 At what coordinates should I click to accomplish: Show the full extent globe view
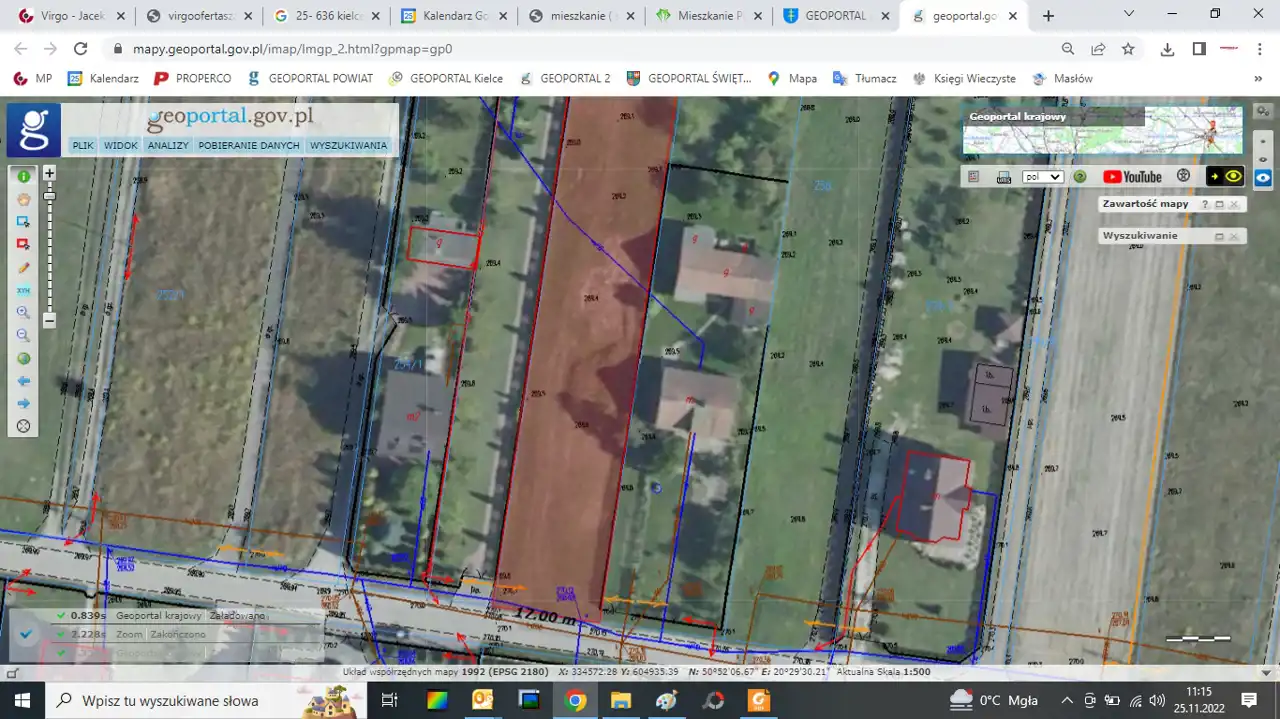(x=23, y=359)
